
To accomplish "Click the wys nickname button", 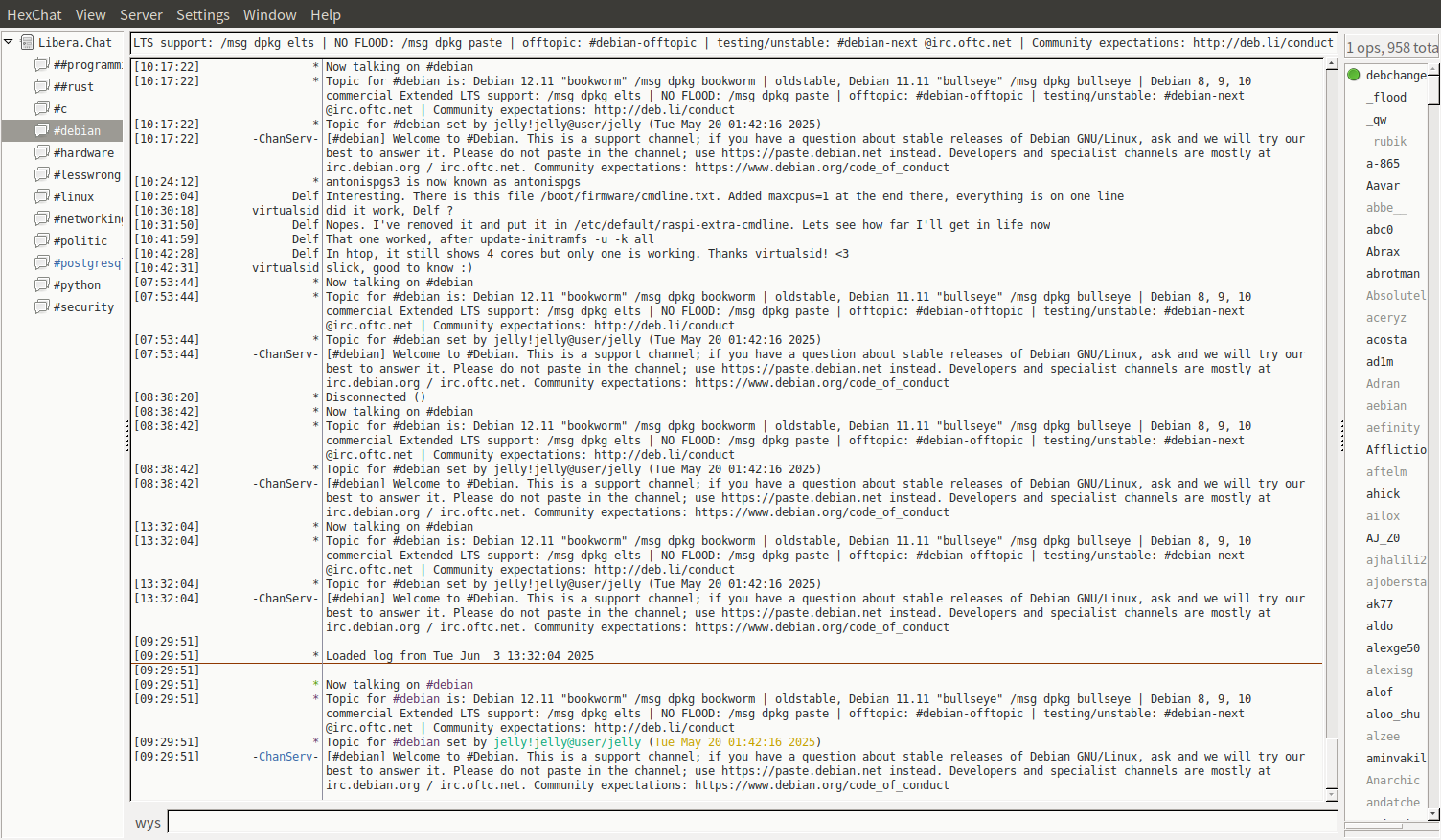I will coord(148,823).
